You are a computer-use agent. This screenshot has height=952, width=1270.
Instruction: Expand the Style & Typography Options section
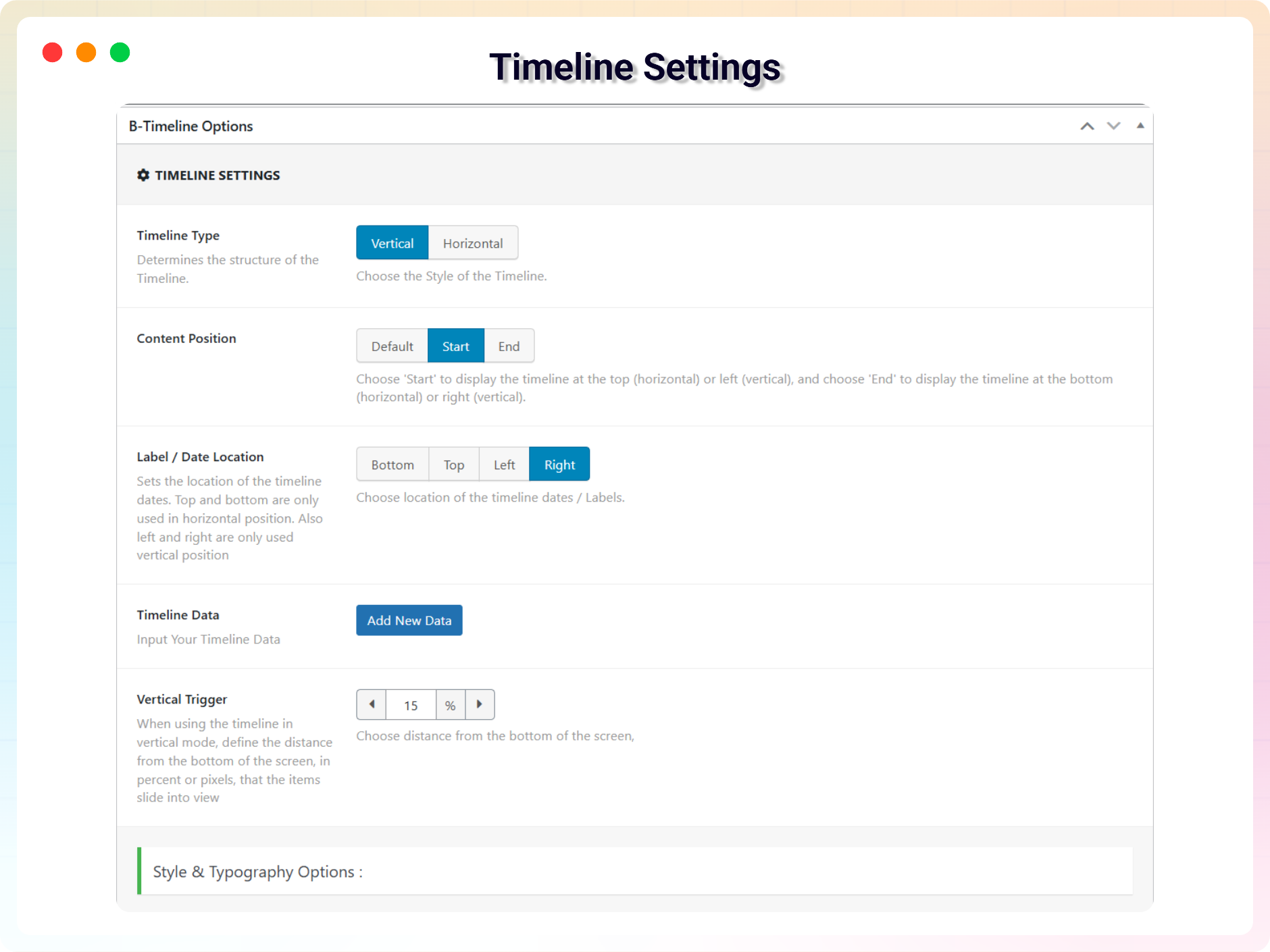257,872
